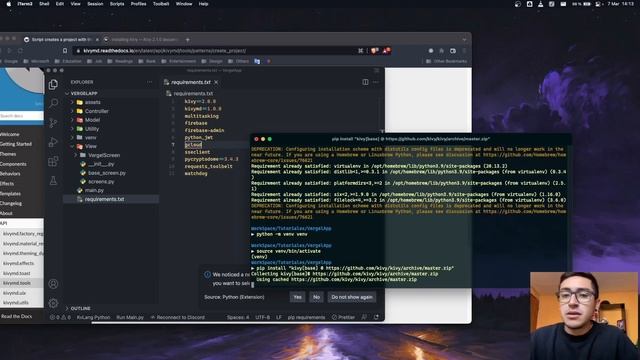Switch to the second browser tab about Kivy
Screen dimensions: 640x360
142,40
